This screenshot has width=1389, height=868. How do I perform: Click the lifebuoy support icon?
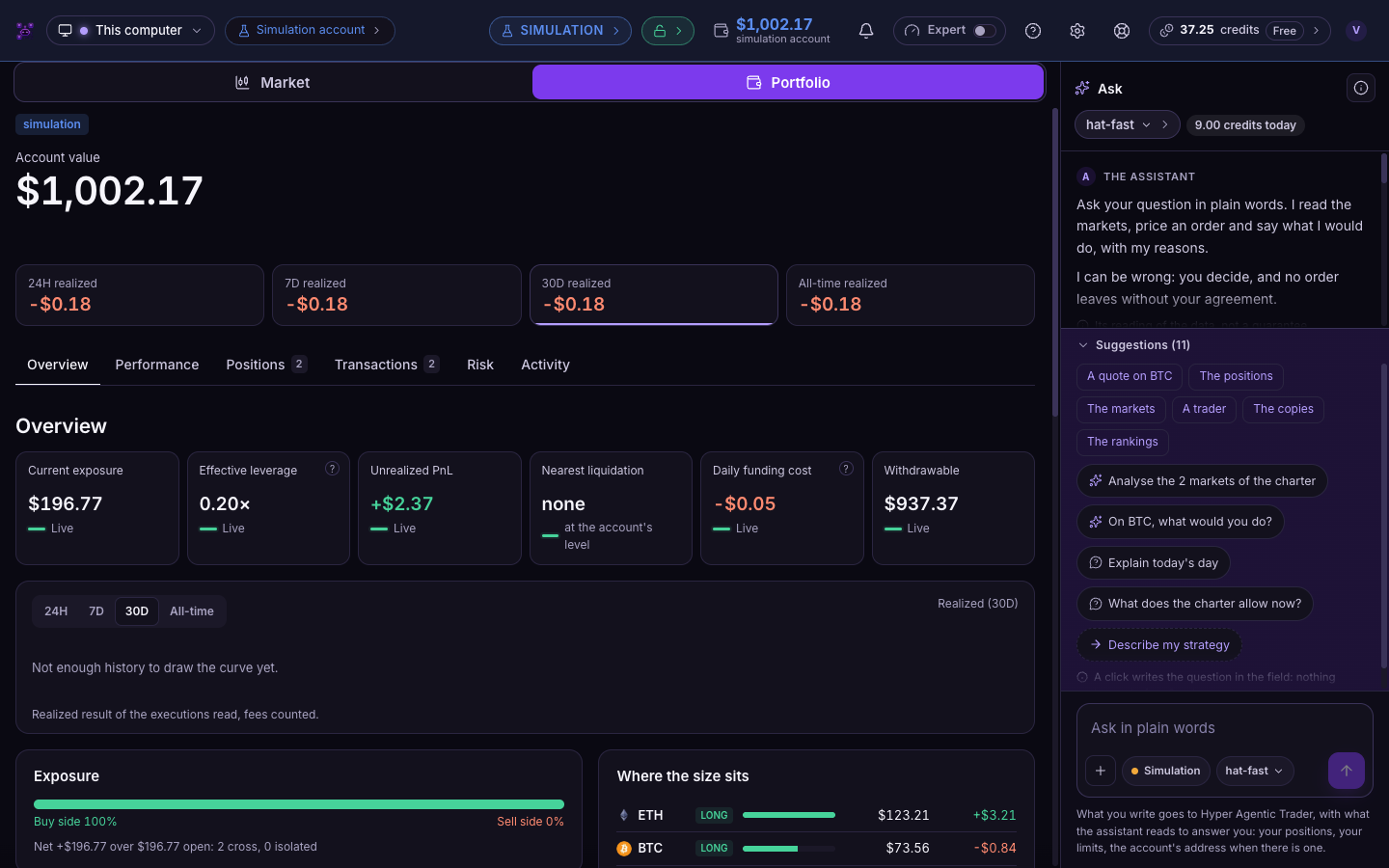(x=1122, y=31)
